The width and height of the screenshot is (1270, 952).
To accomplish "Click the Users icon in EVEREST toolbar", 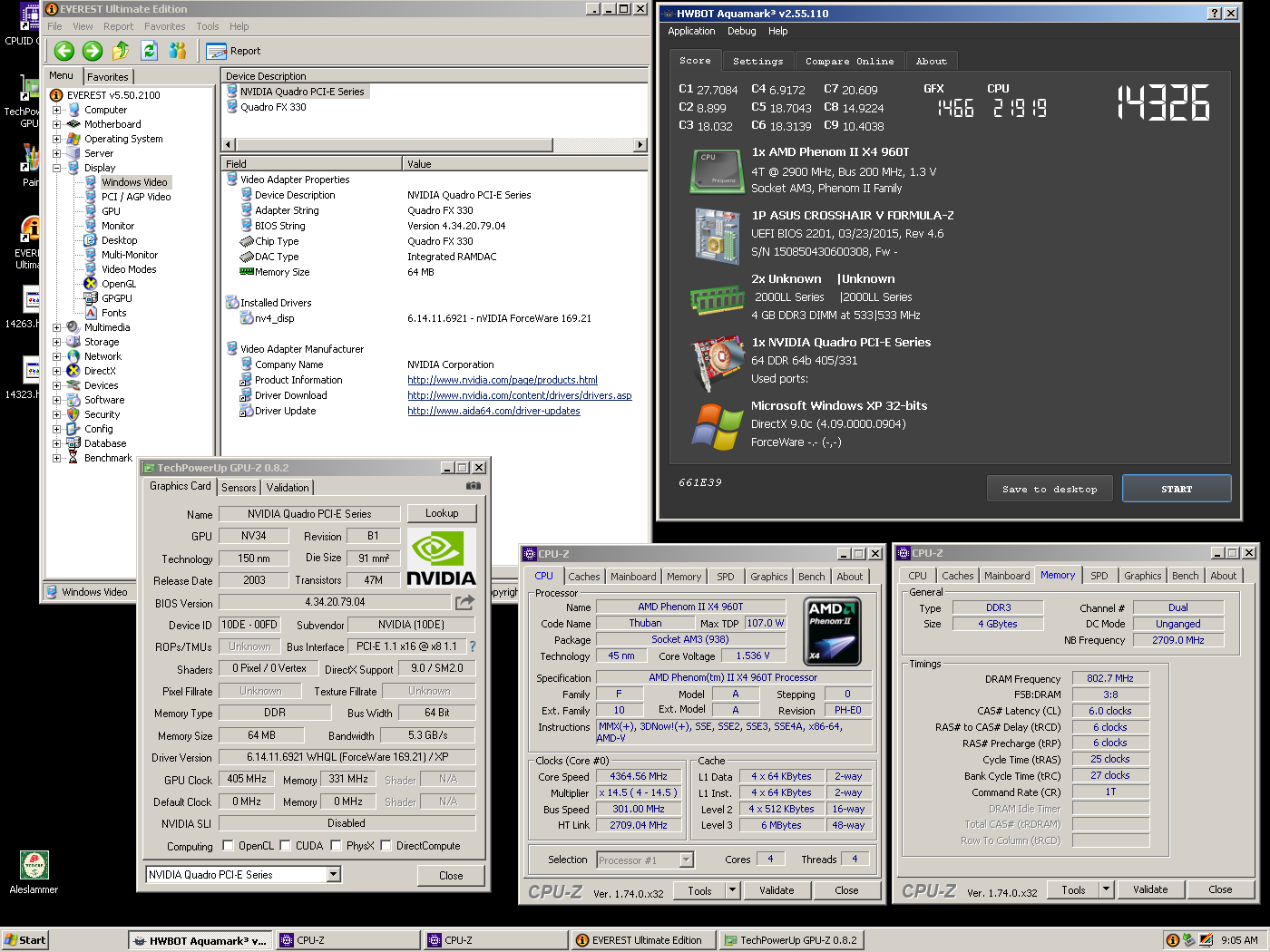I will [x=178, y=51].
